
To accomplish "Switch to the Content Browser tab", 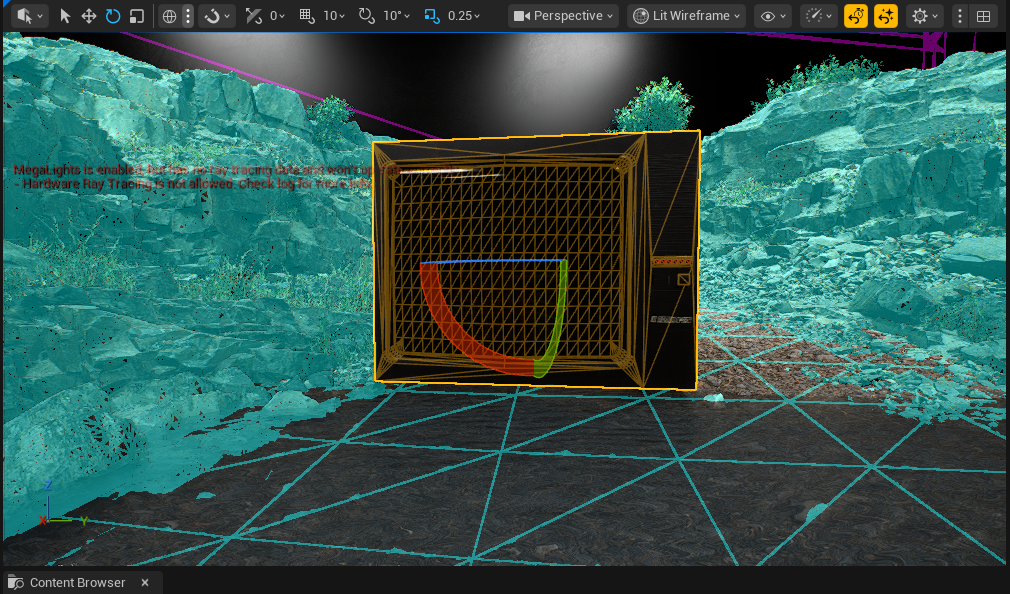I will point(80,582).
